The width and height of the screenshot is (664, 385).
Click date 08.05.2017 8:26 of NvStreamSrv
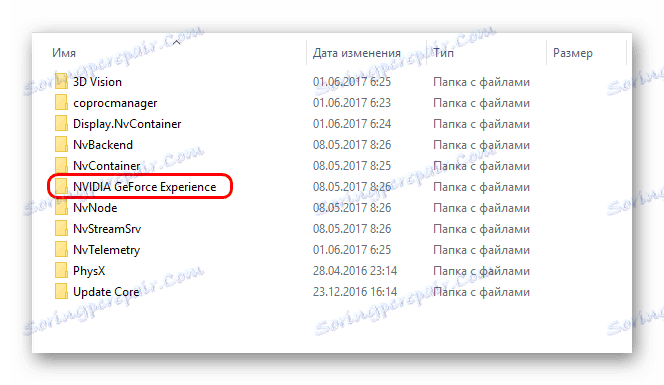coord(352,229)
